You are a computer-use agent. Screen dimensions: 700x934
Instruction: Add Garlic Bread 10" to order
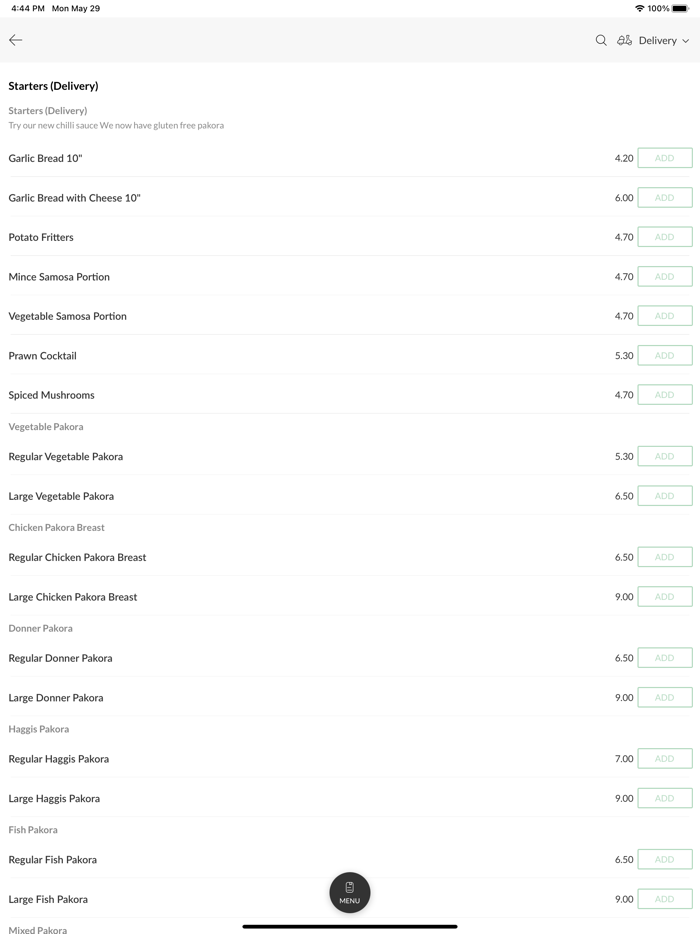664,158
